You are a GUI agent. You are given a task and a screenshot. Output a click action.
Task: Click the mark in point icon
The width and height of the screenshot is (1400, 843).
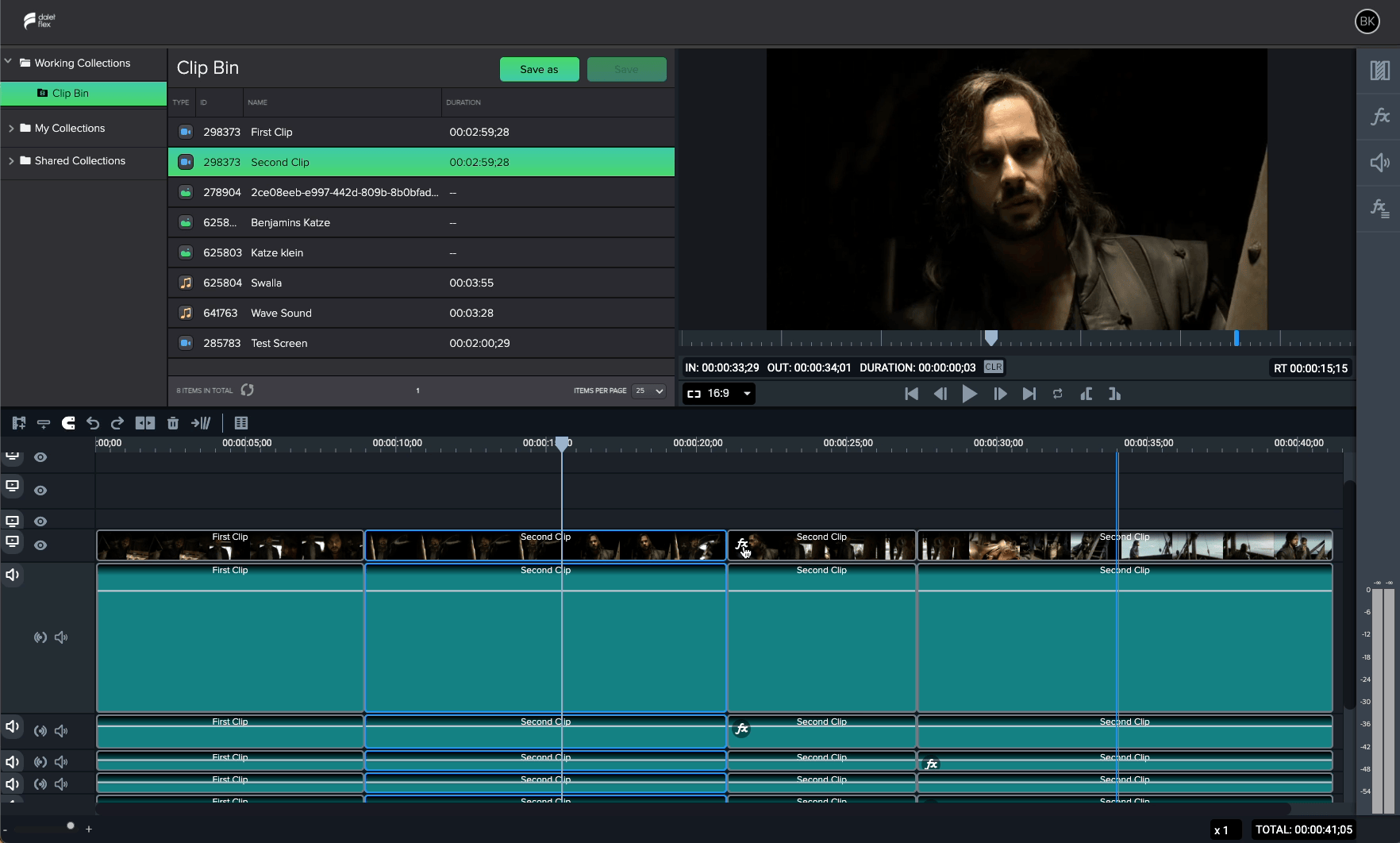point(1087,394)
